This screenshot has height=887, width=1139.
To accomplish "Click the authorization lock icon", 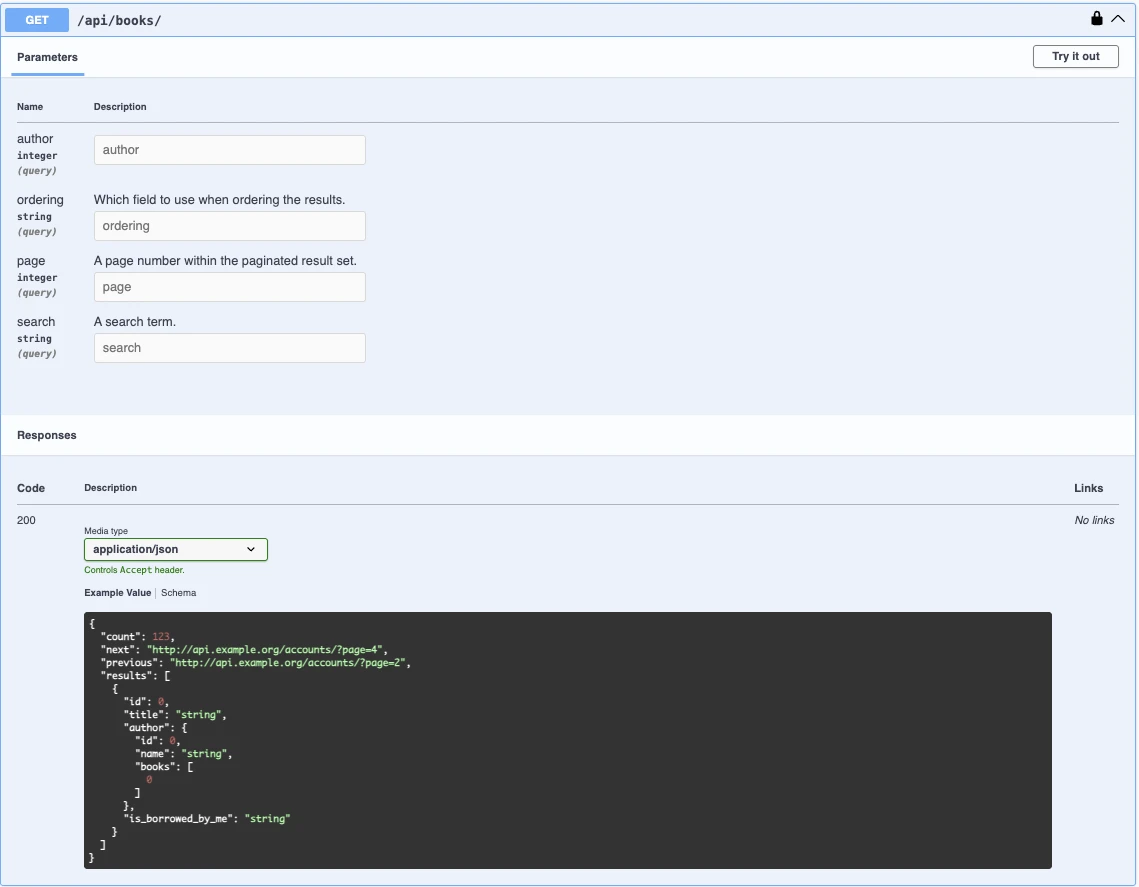I will [1097, 19].
